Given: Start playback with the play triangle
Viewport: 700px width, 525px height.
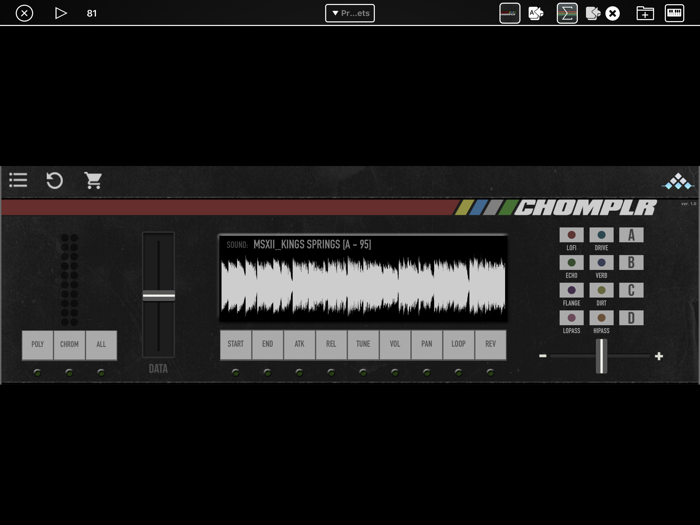Looking at the screenshot, I should tap(60, 13).
